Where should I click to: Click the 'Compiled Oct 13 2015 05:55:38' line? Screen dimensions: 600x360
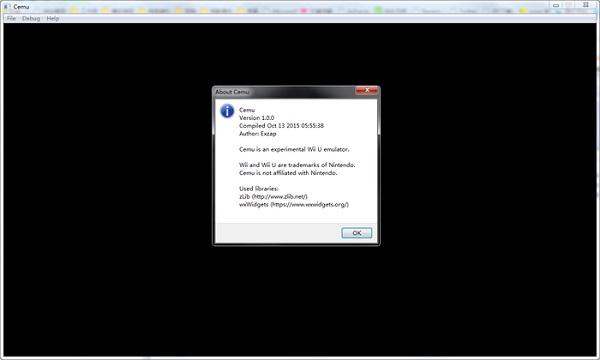click(281, 125)
